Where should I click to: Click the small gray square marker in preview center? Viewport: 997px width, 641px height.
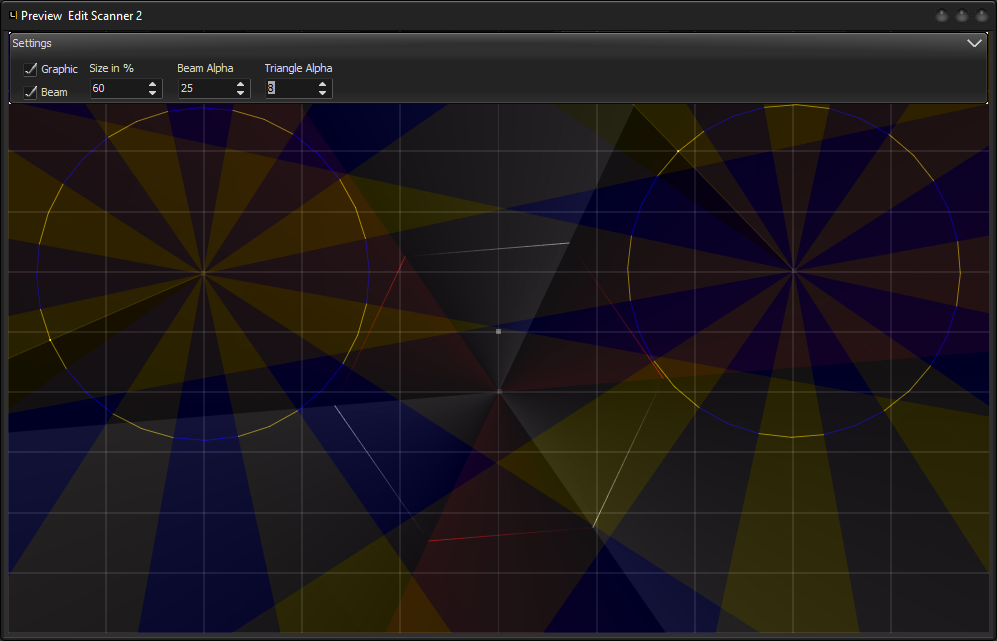499,331
